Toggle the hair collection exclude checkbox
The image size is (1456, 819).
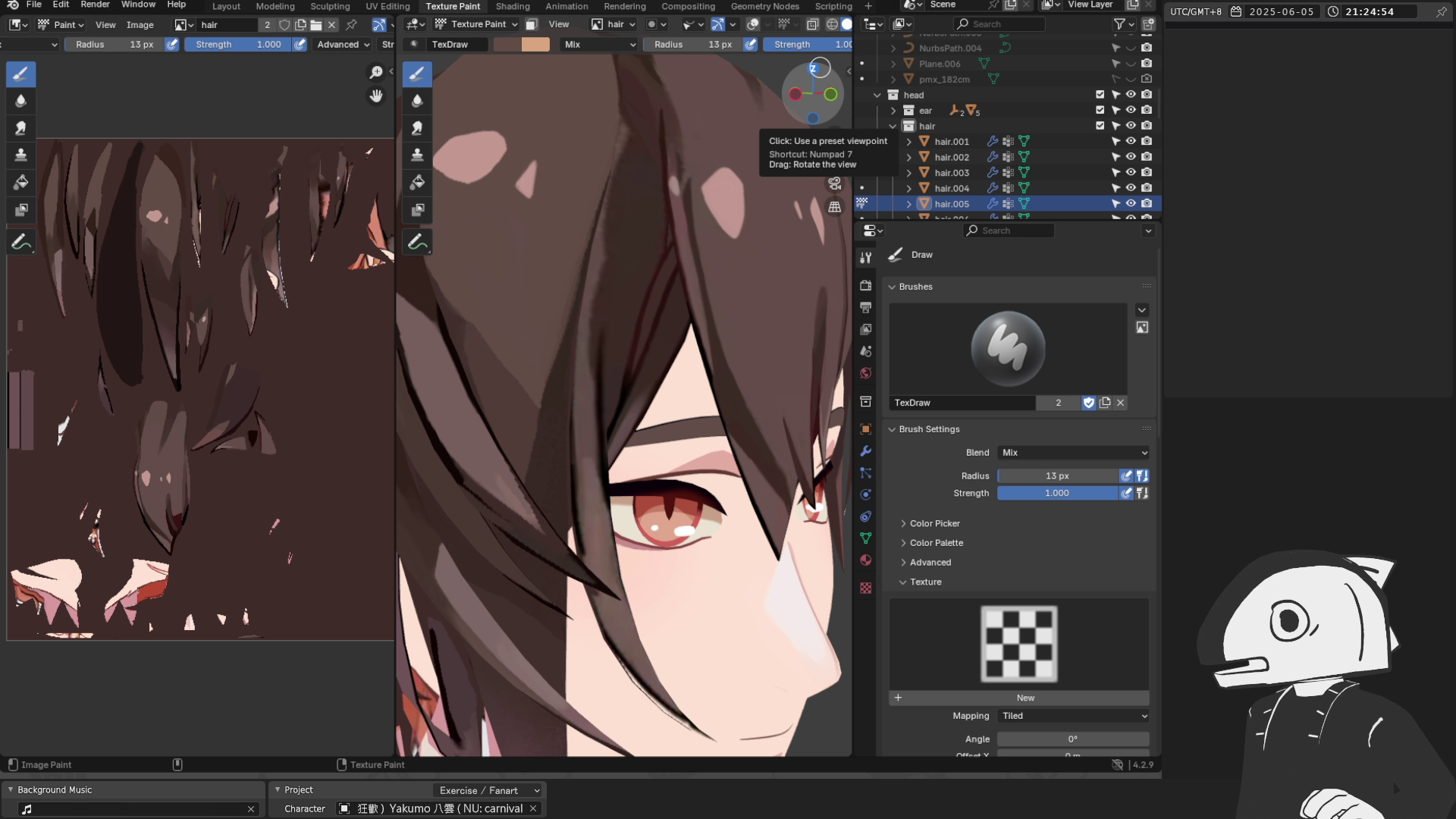[1100, 126]
